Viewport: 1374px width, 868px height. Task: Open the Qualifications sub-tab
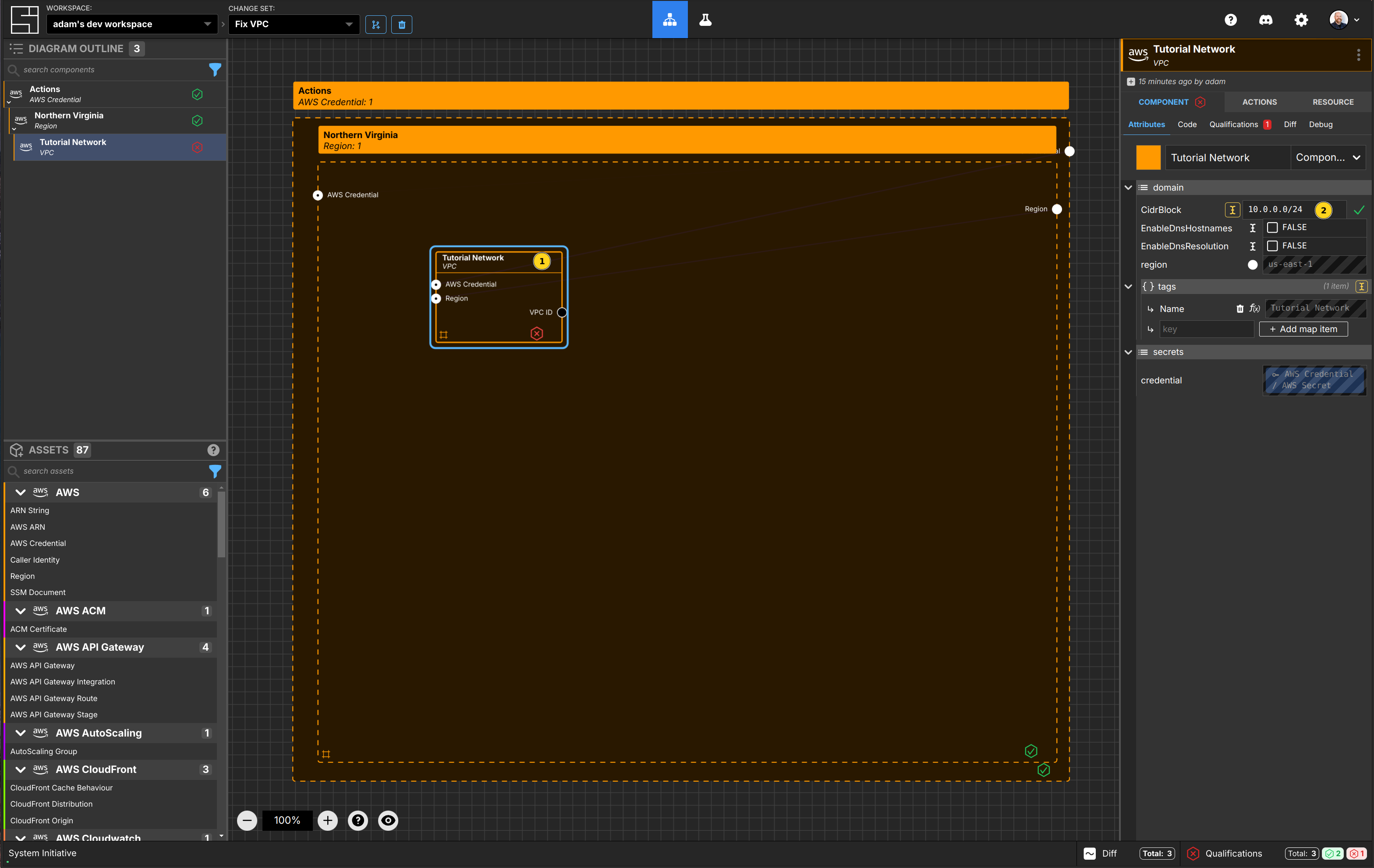(1239, 124)
